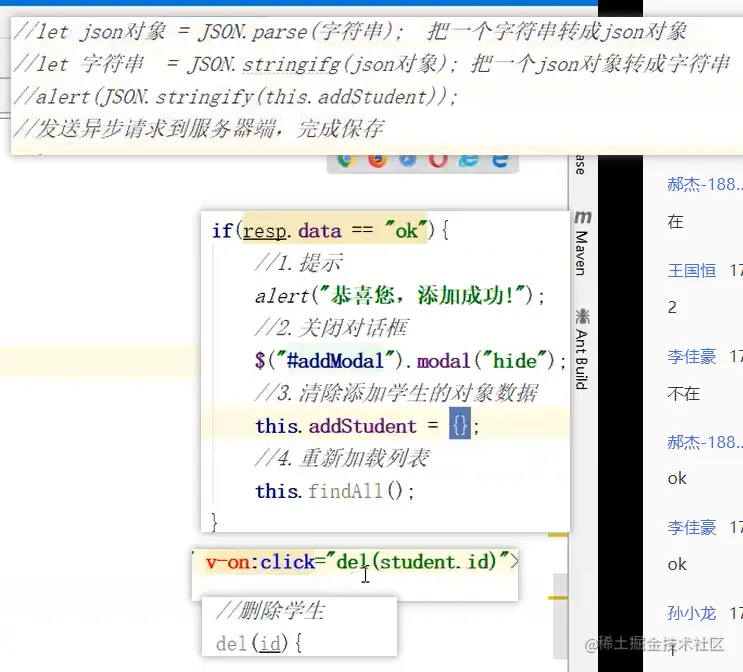The height and width of the screenshot is (672, 743).
Task: Click chat sender name 孙小龙
Action: click(x=692, y=613)
